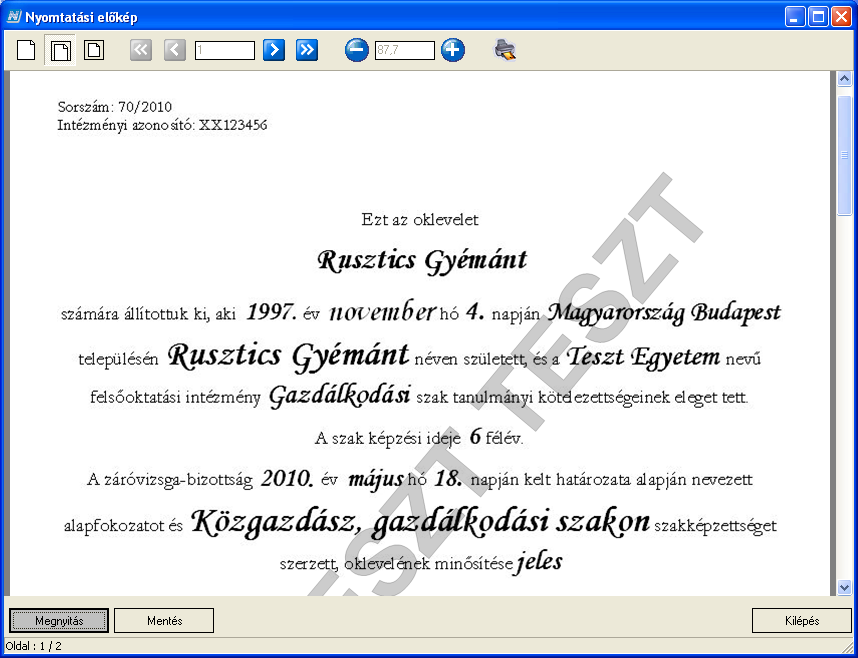858x658 pixels.
Task: Zoom in with the plus button
Action: pyautogui.click(x=453, y=50)
